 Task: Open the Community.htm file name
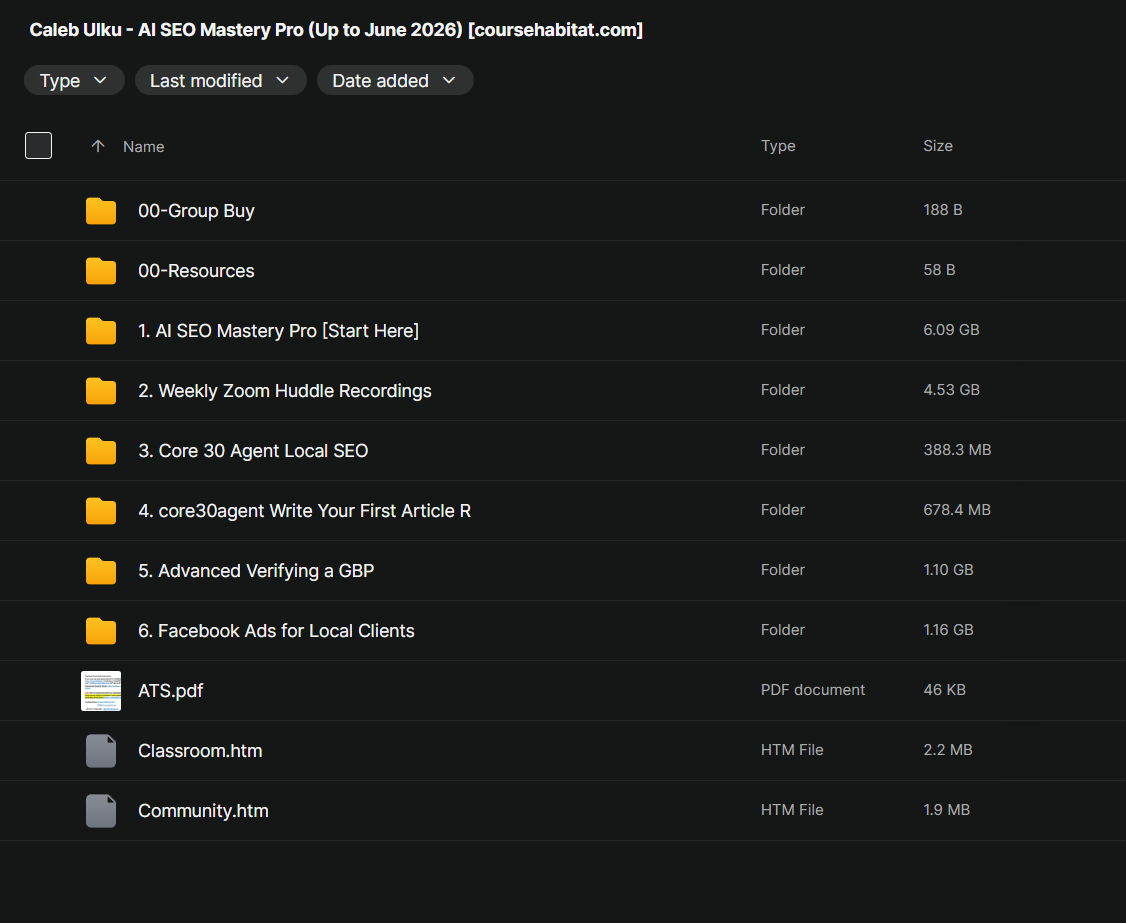pos(203,811)
